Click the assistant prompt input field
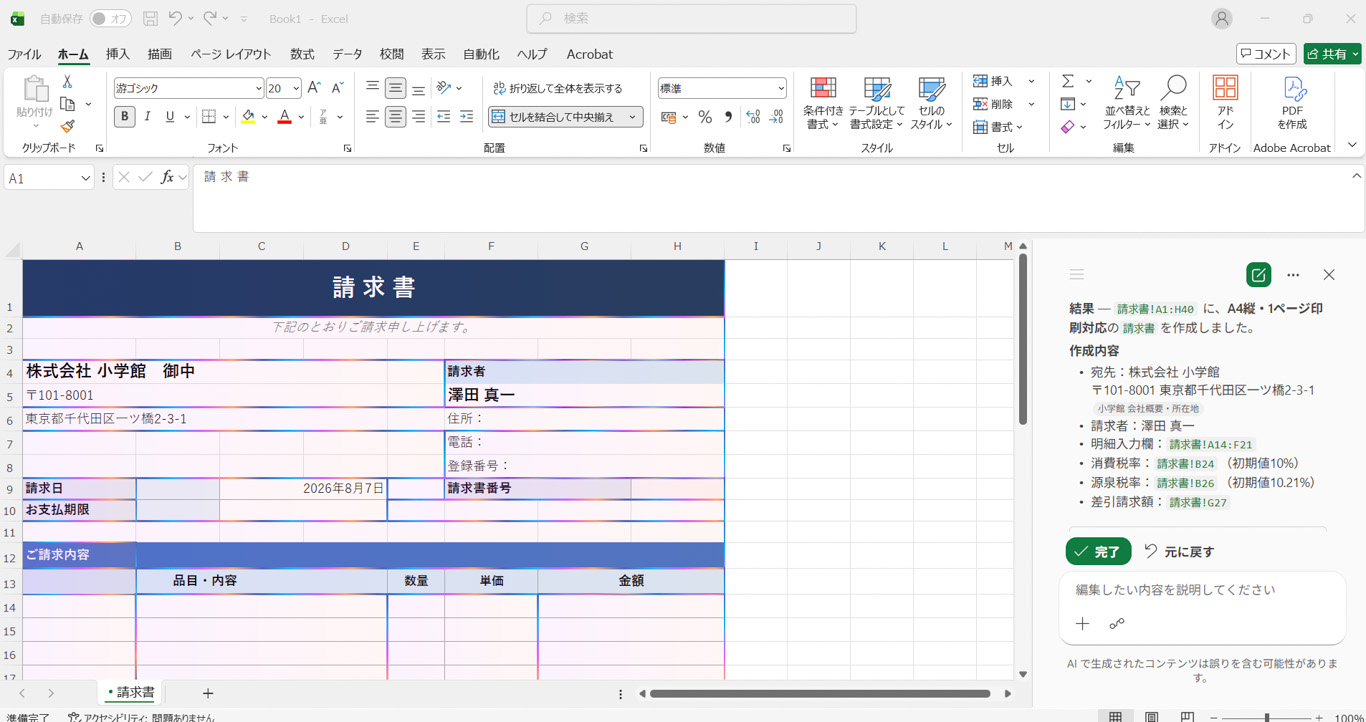Viewport: 1366px width, 722px height. (x=1202, y=590)
